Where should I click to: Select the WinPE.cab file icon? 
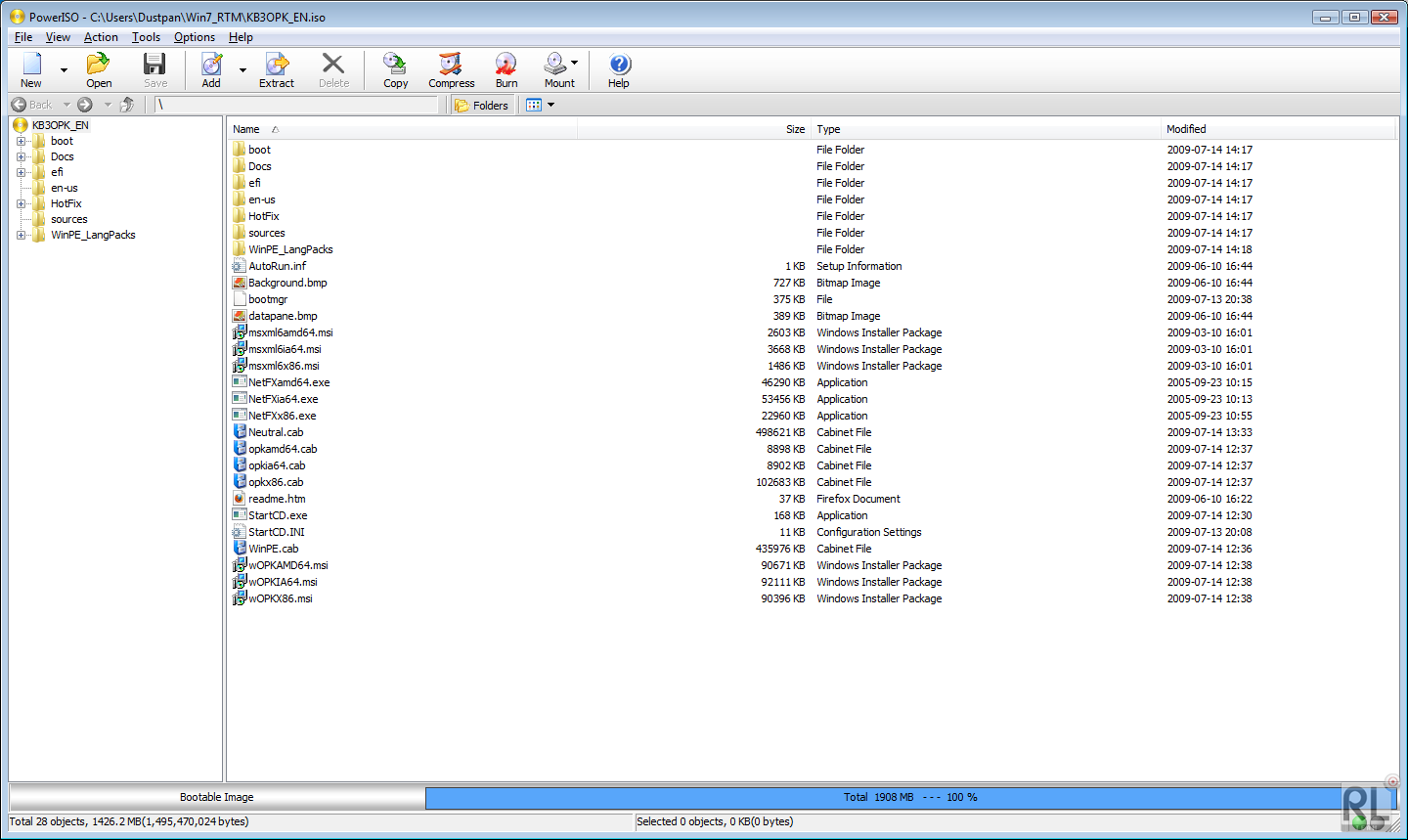[x=240, y=549]
